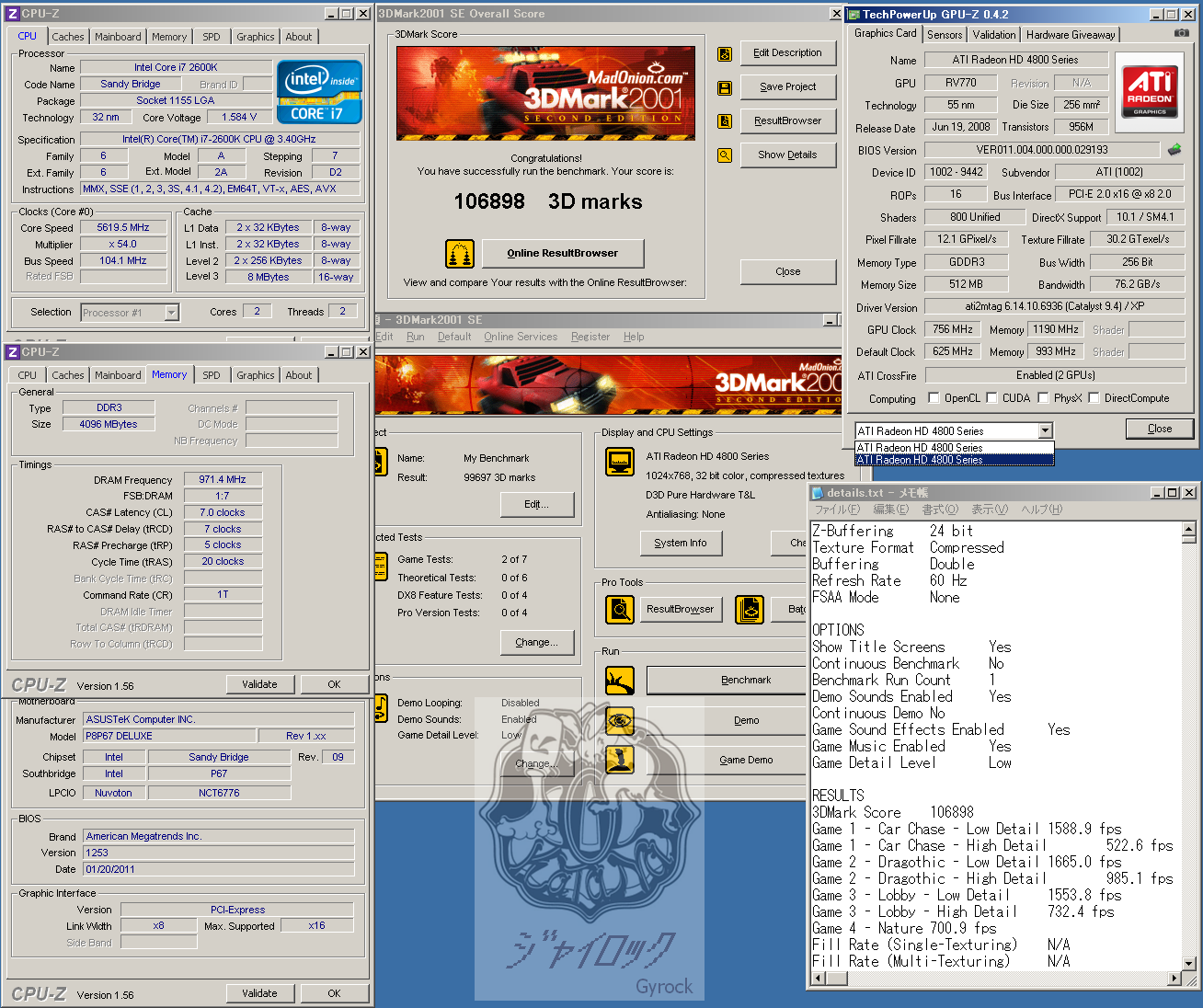Click the Online ResultBrowser button

point(562,254)
